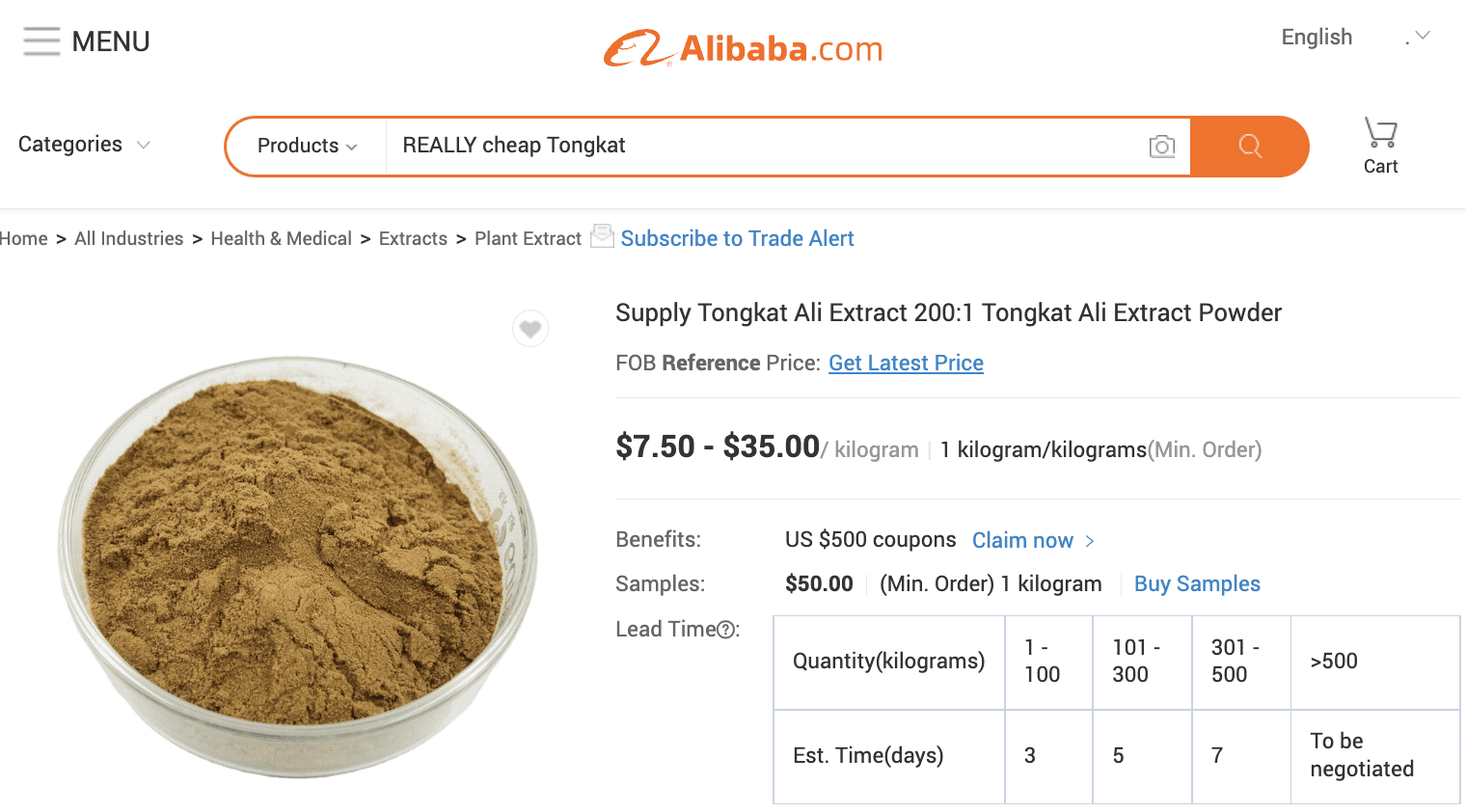The image size is (1466, 812).
Task: Go to Health & Medical category
Action: (281, 237)
